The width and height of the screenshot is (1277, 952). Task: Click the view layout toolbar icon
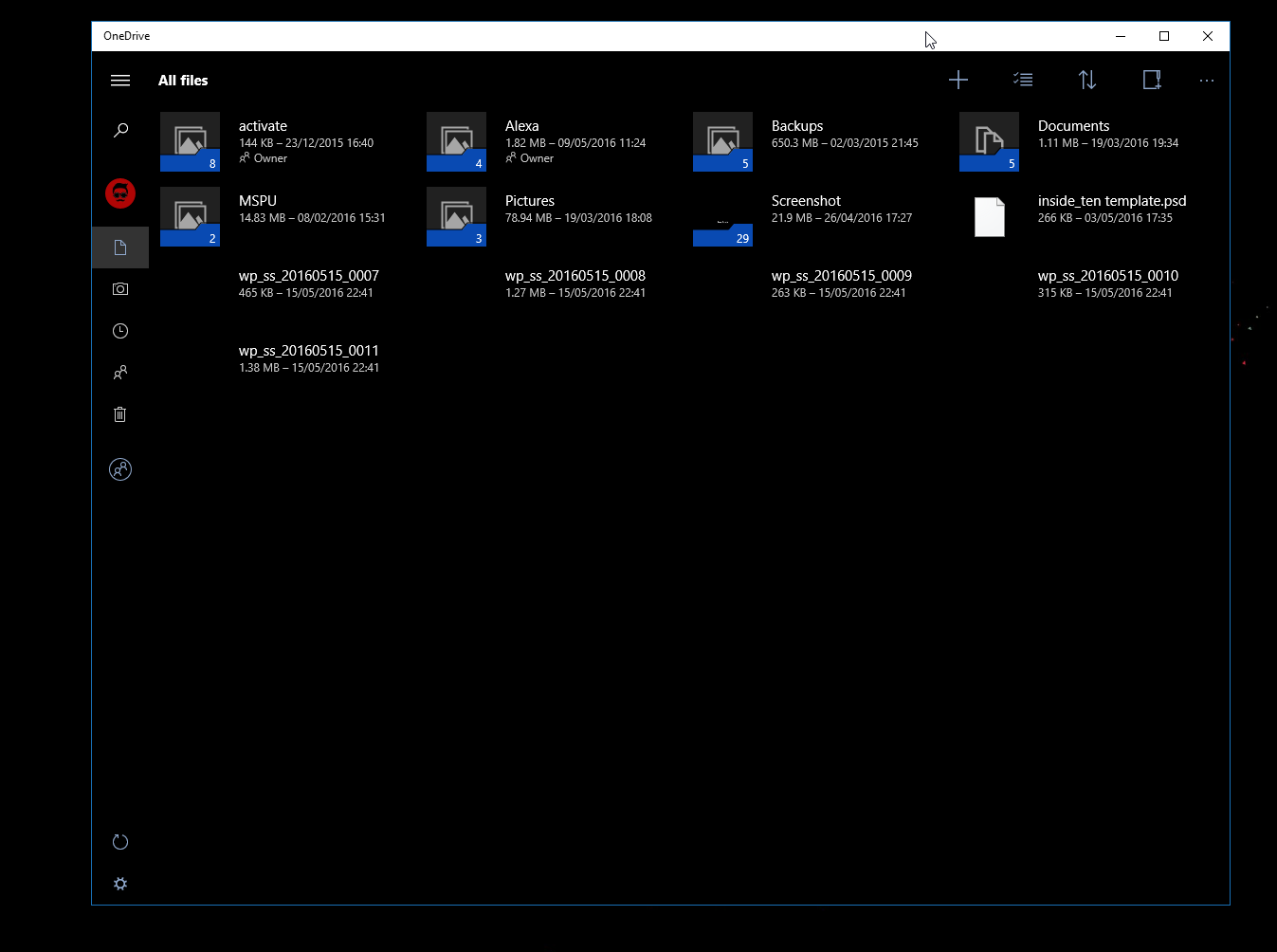(1152, 80)
